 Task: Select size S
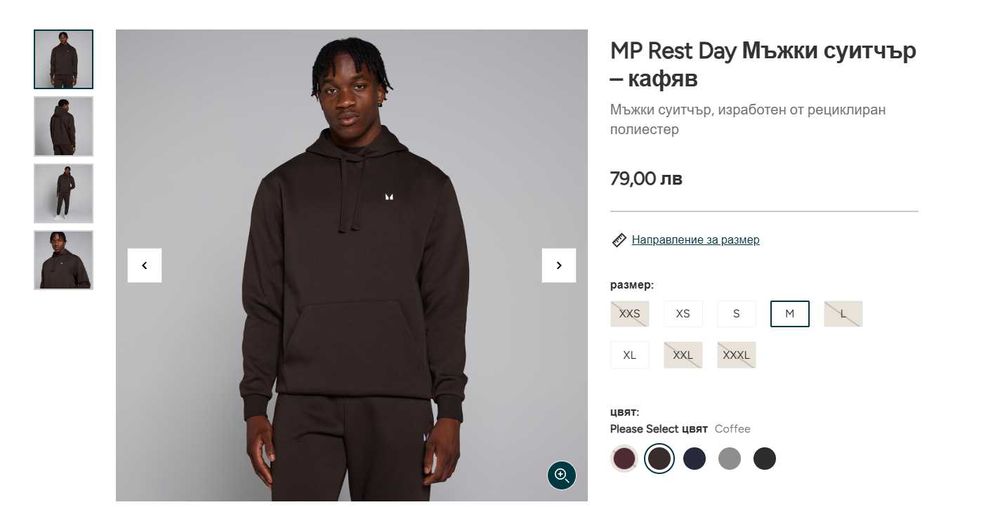pos(736,314)
